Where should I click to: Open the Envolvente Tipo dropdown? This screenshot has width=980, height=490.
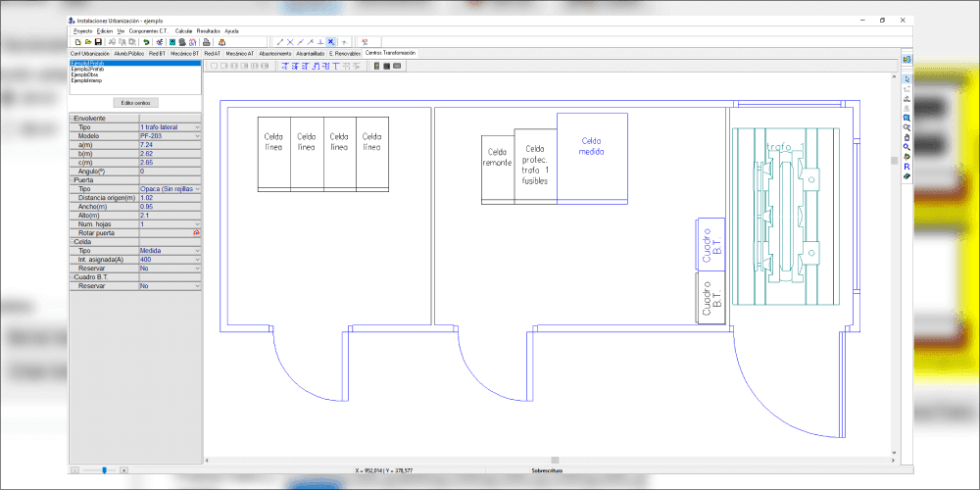click(197, 128)
